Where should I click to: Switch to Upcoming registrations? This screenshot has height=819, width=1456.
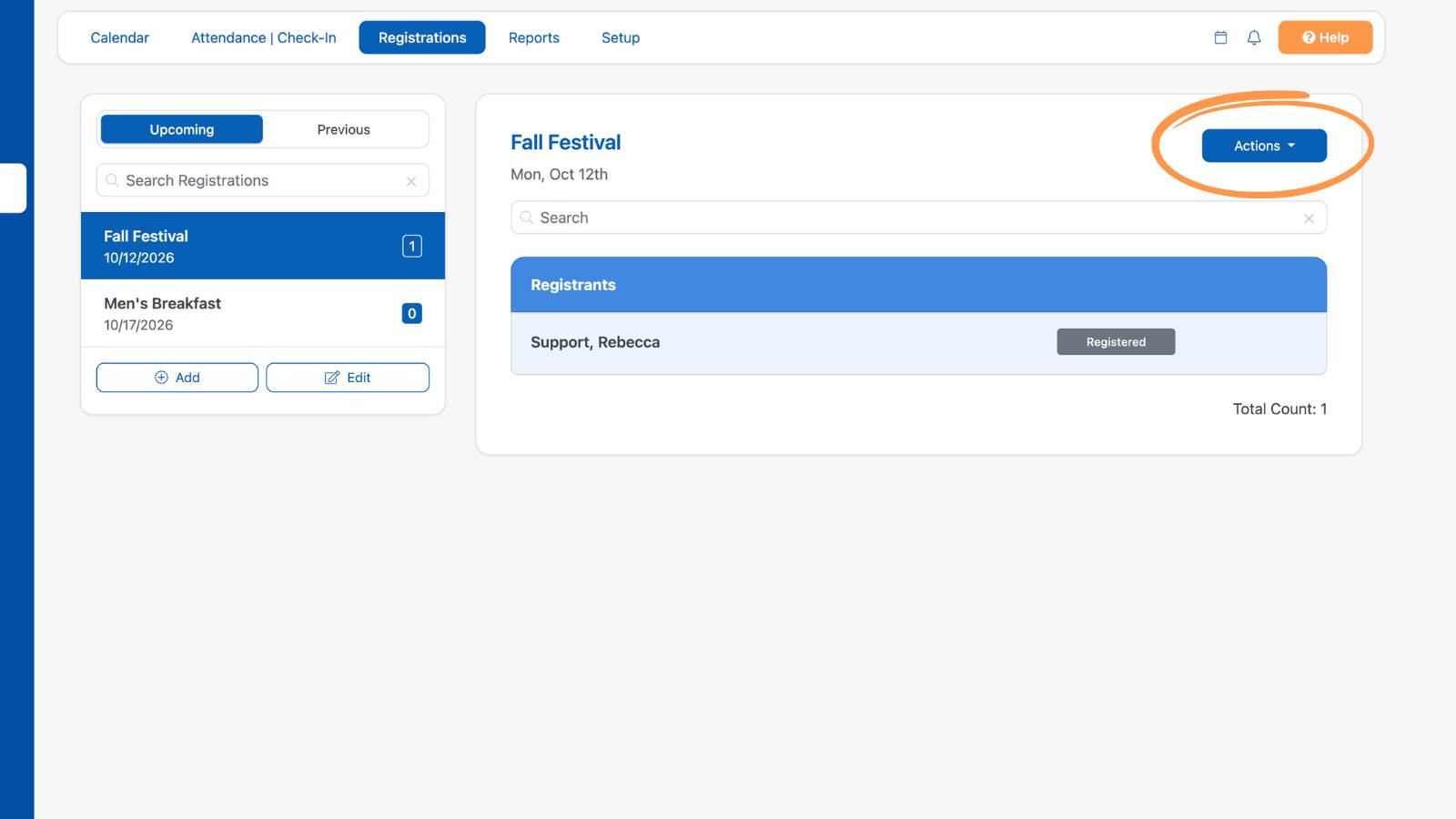coord(182,129)
